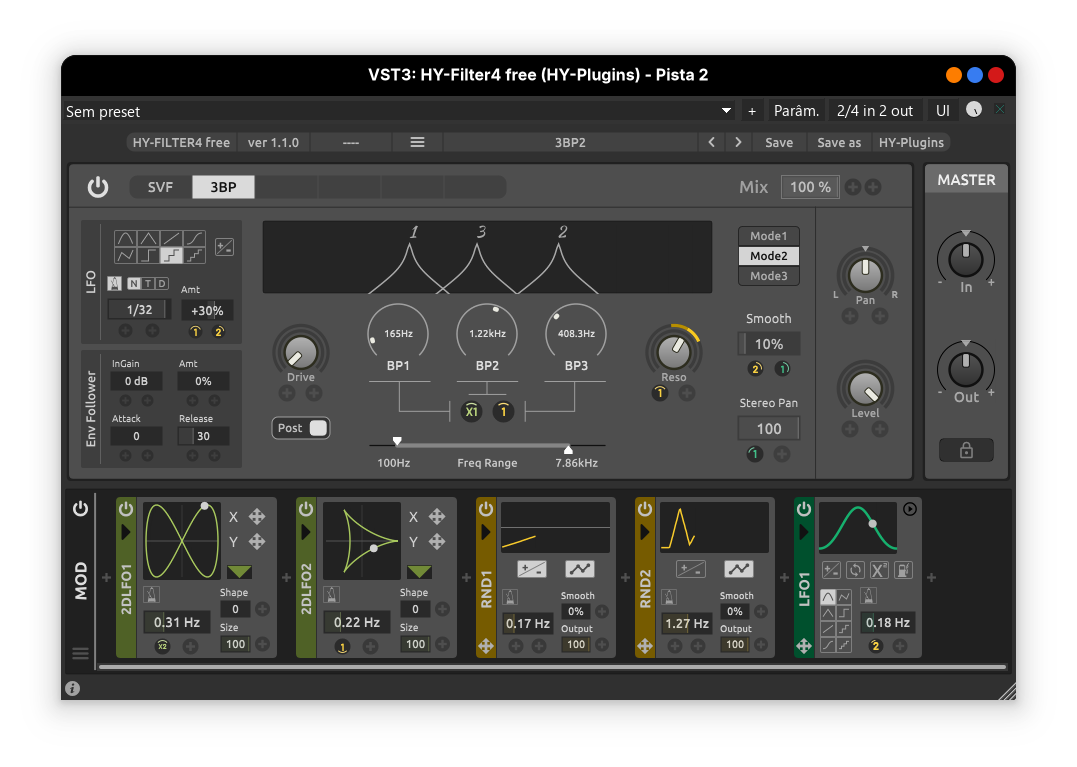Select the ascending staircase LFO waveform
1077x767 pixels.
click(x=195, y=255)
